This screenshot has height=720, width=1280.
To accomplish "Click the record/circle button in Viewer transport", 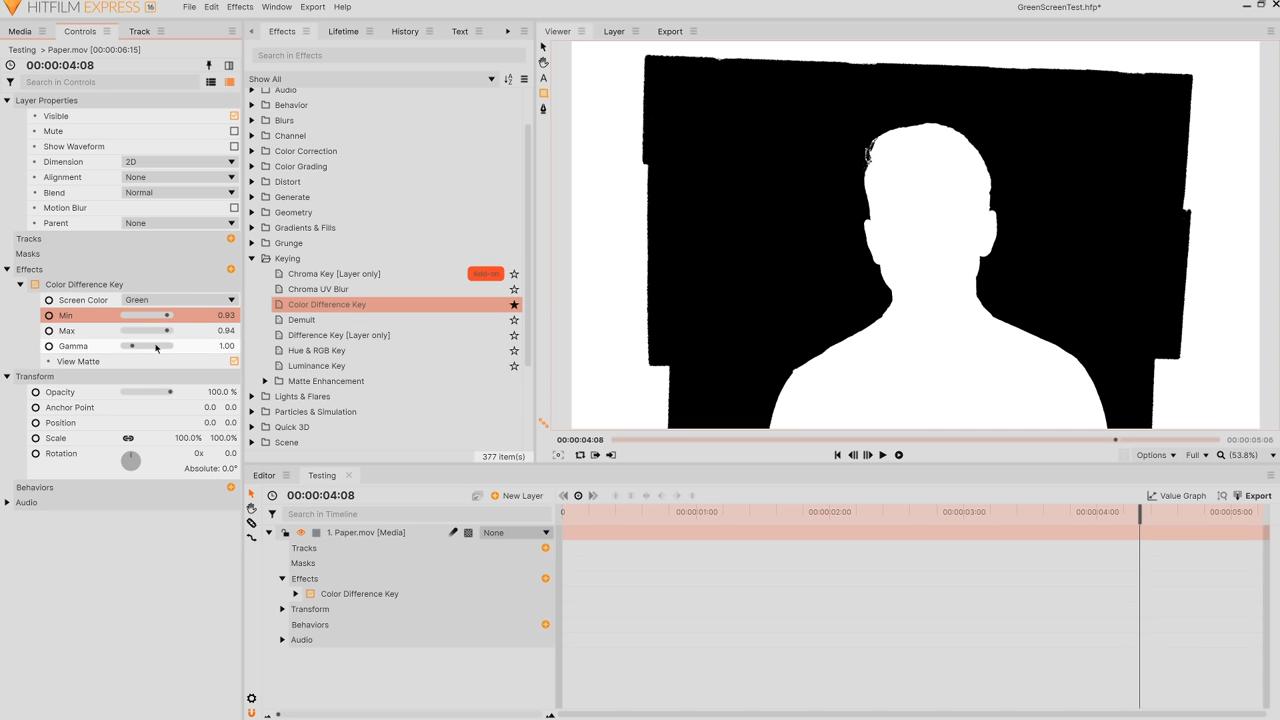I will pos(899,455).
